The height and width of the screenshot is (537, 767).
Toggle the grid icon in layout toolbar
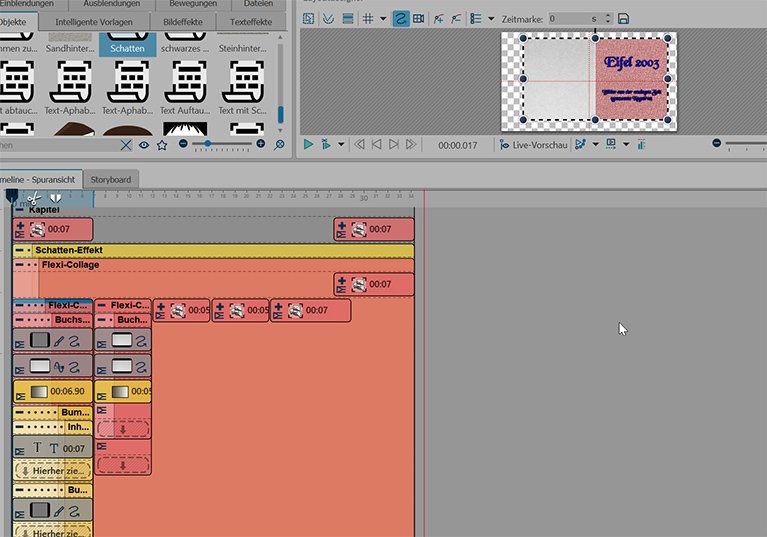367,18
